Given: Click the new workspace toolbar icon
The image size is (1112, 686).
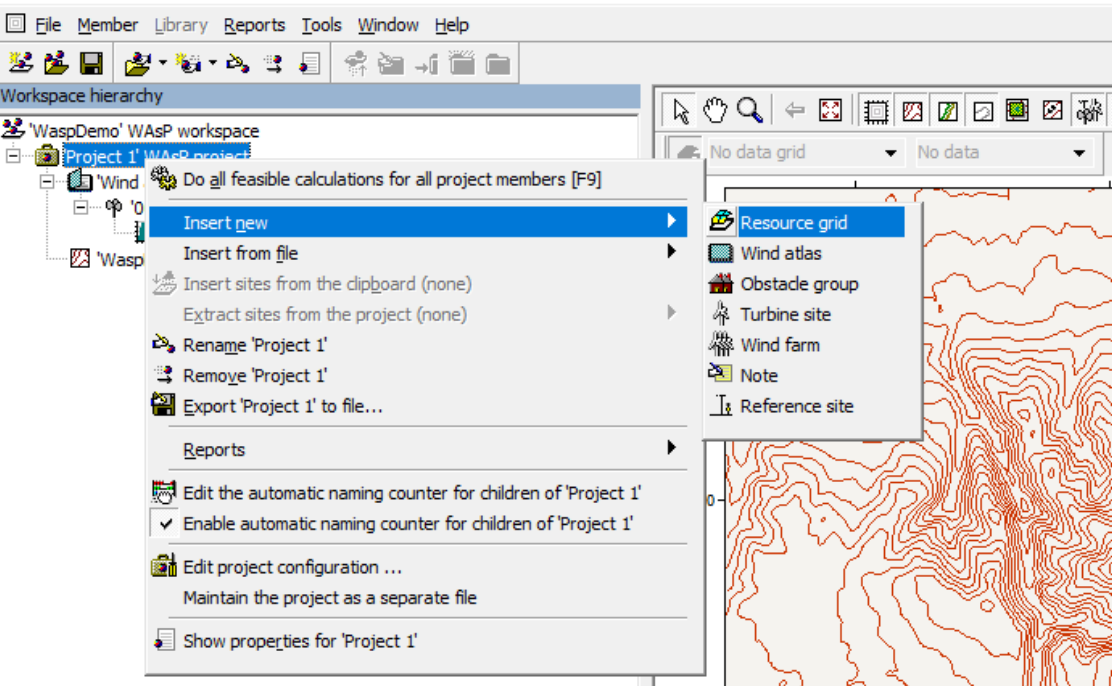Looking at the screenshot, I should pos(21,63).
